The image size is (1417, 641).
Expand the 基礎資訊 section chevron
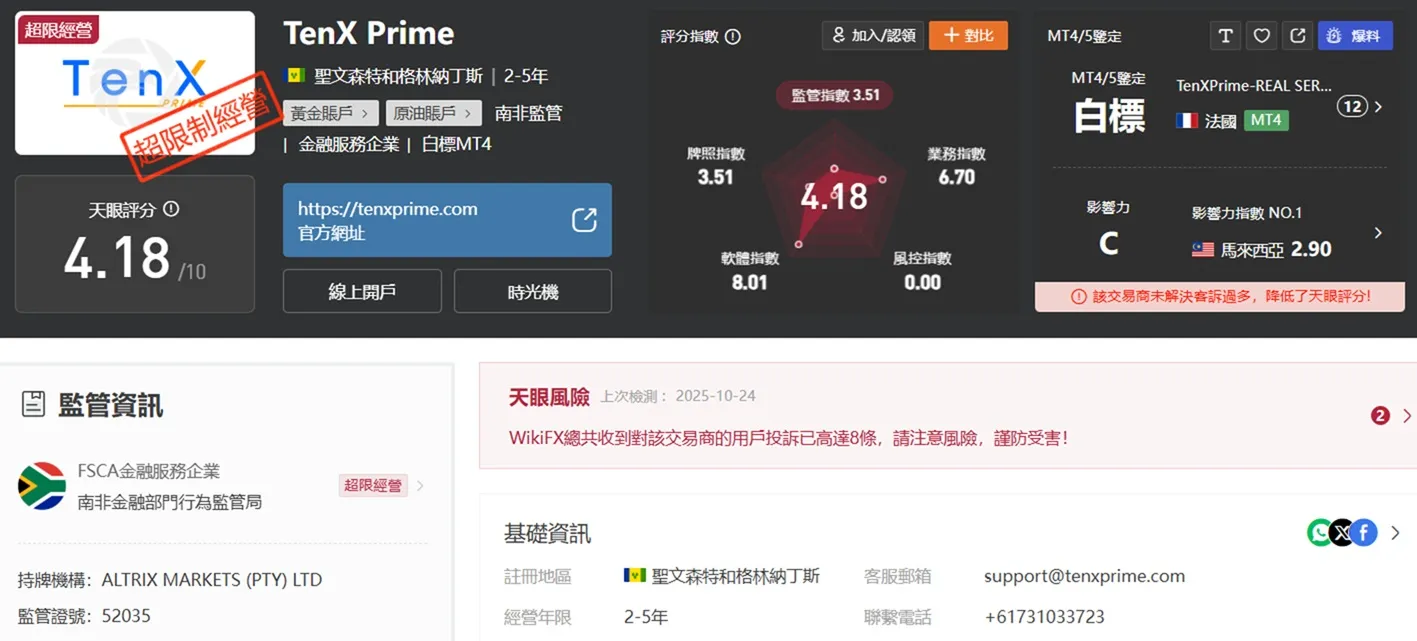pos(1396,533)
